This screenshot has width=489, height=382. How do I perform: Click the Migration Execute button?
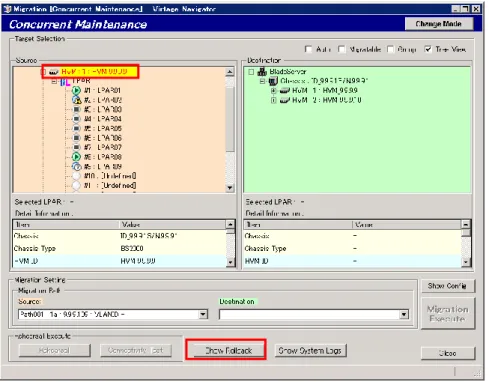click(x=448, y=314)
